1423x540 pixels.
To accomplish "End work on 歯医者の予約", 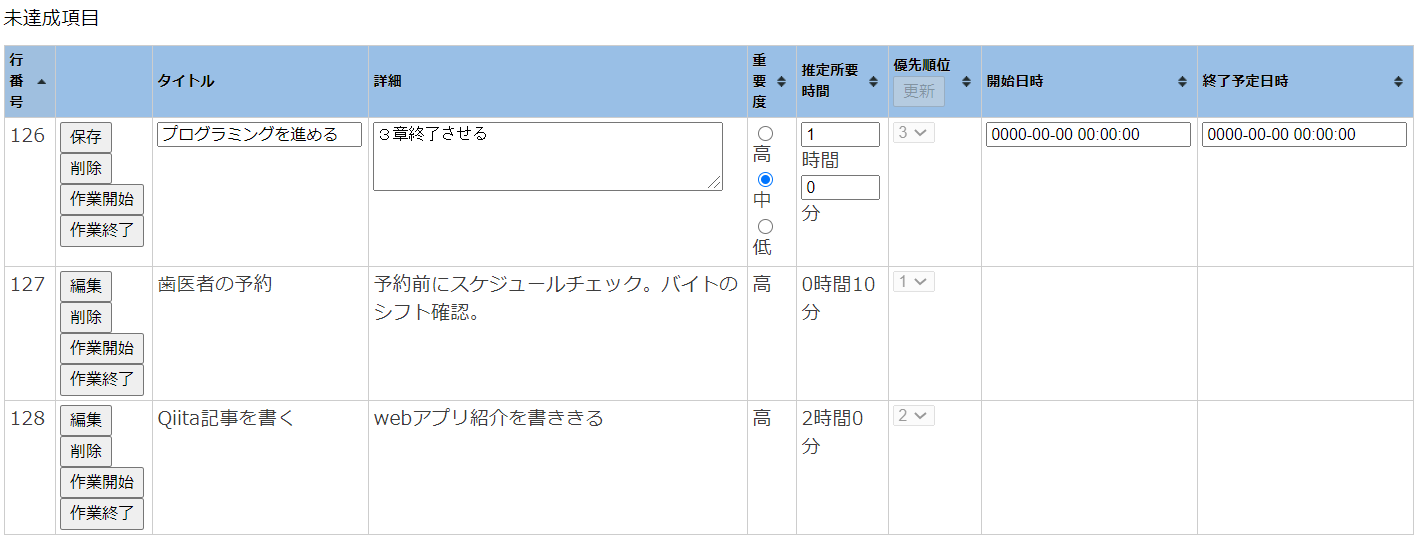I will pyautogui.click(x=102, y=379).
